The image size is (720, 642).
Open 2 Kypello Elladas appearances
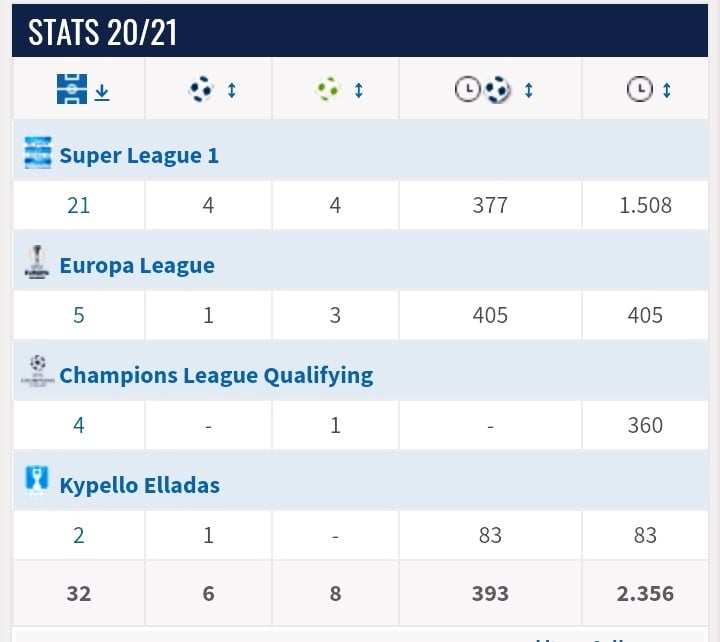click(78, 535)
